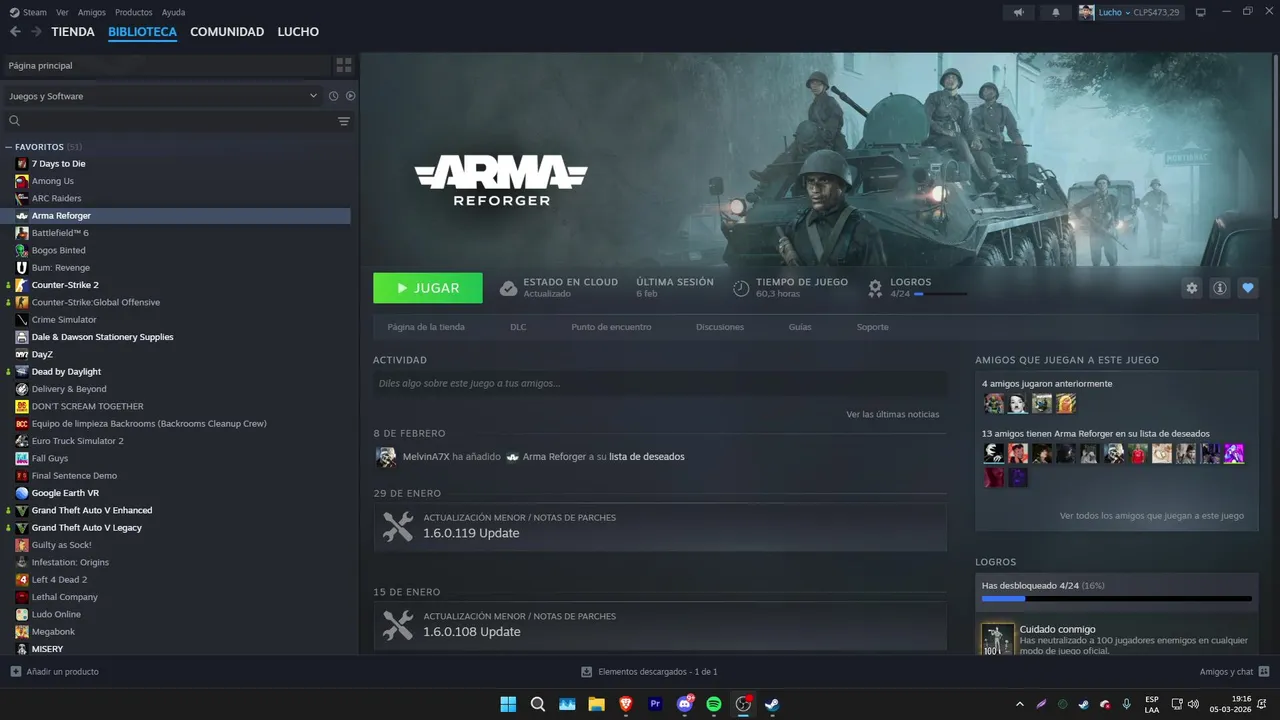
Task: Toggle library grid view icon
Action: point(344,65)
